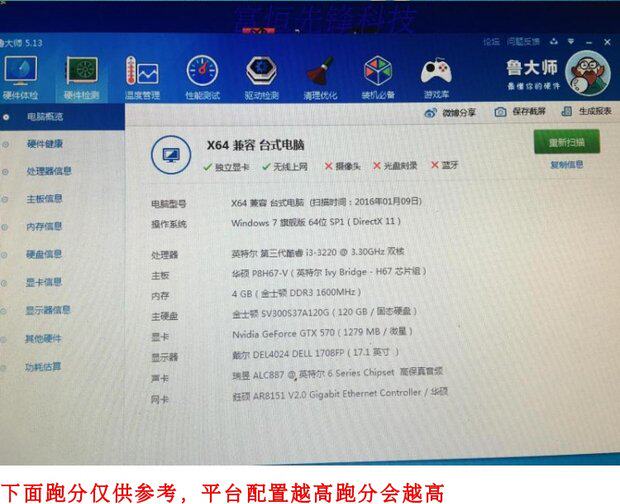The image size is (620, 504).
Task: Click the 复制信息 link
Action: pyautogui.click(x=567, y=165)
